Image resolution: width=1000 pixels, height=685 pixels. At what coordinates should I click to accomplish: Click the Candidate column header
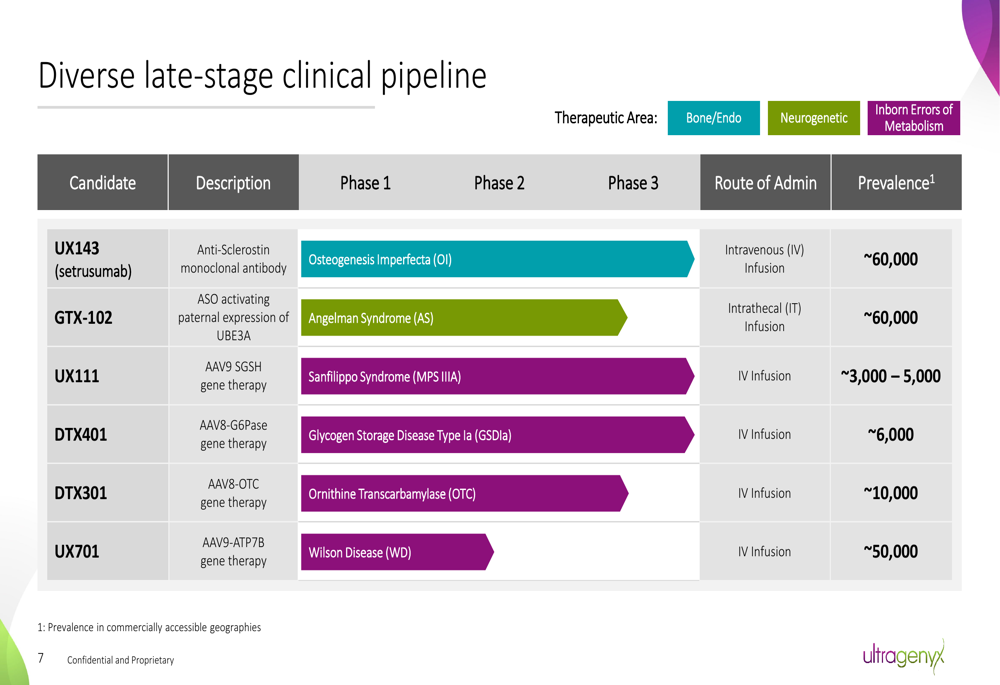(x=103, y=182)
